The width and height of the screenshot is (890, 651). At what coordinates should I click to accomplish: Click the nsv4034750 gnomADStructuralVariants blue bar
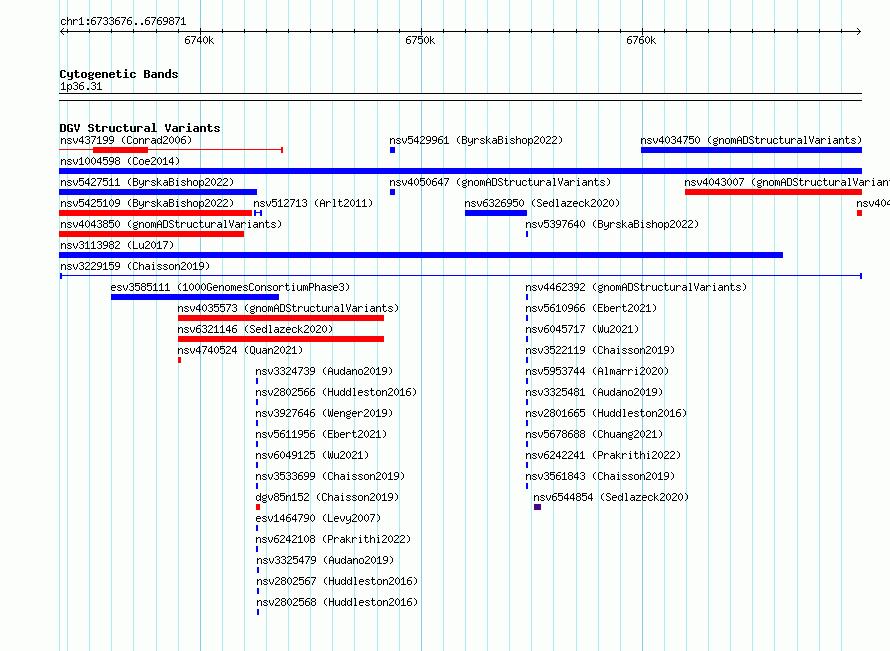click(751, 150)
